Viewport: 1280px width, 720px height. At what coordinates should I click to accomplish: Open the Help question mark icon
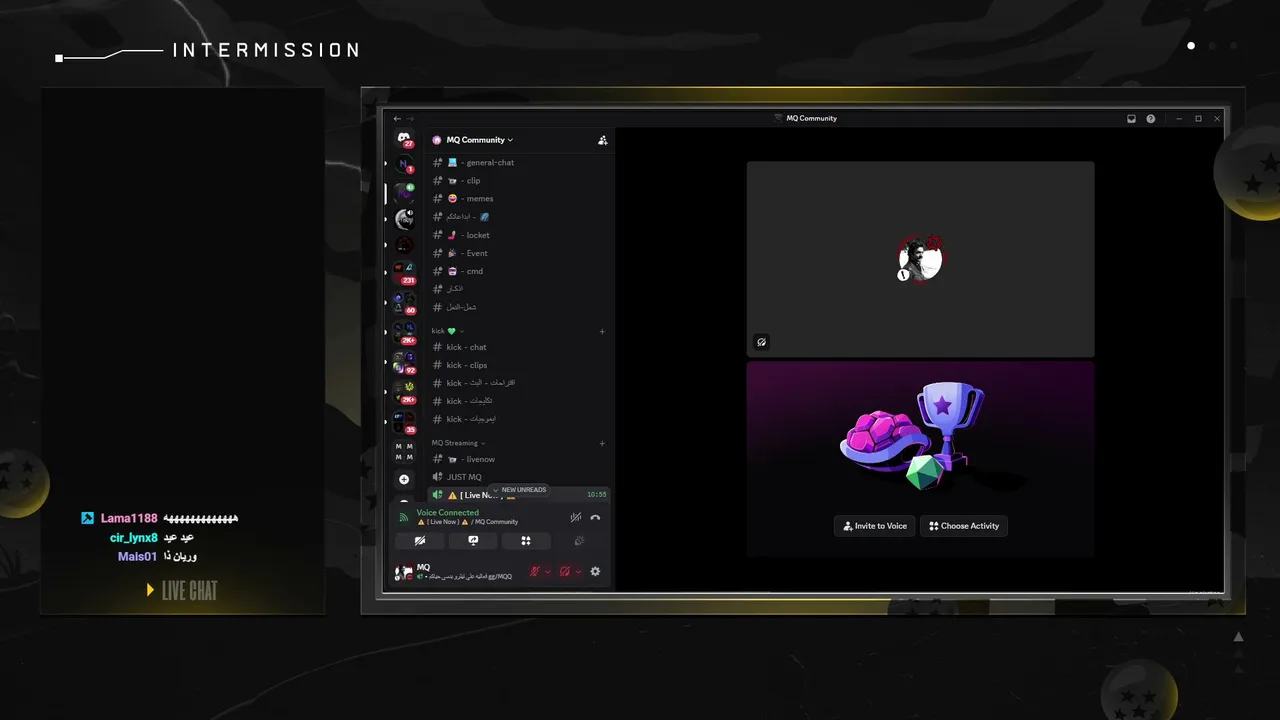[1151, 118]
